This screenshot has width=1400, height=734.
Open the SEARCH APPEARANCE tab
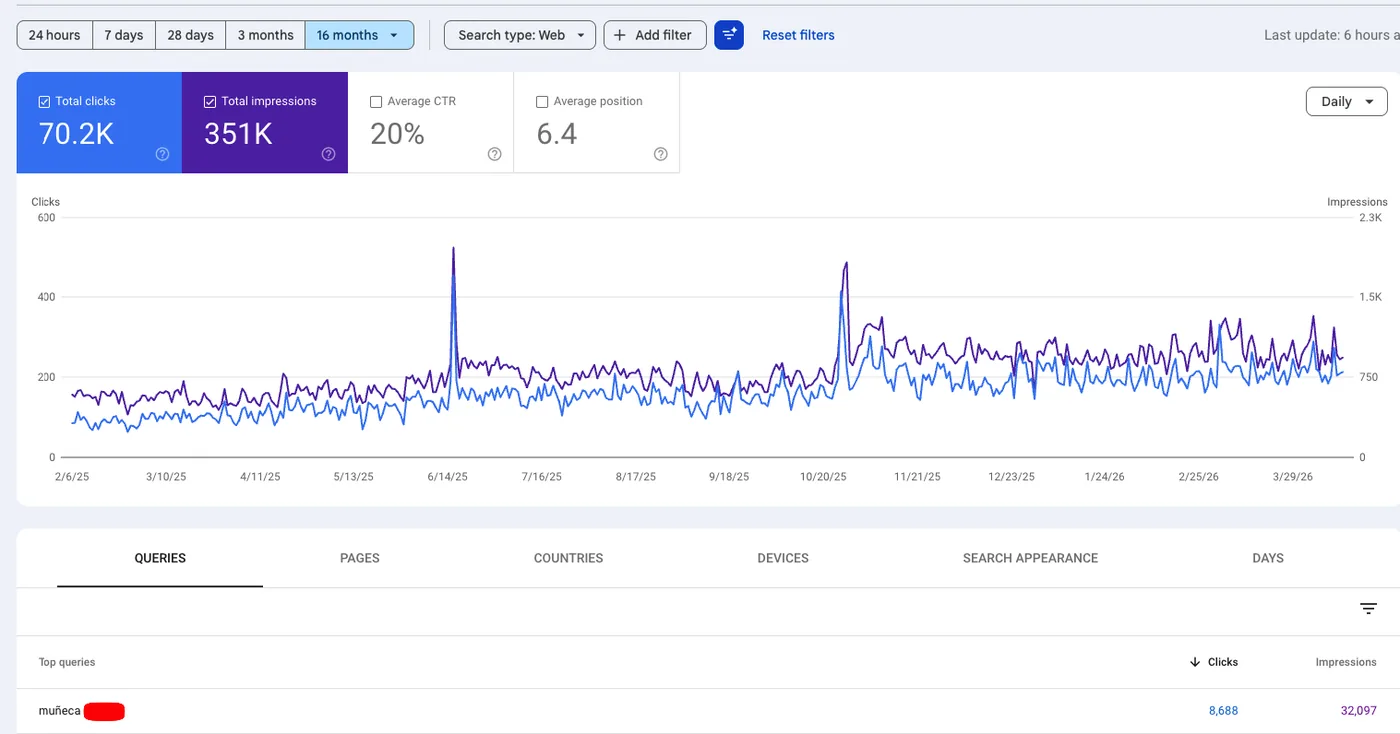click(x=1030, y=558)
